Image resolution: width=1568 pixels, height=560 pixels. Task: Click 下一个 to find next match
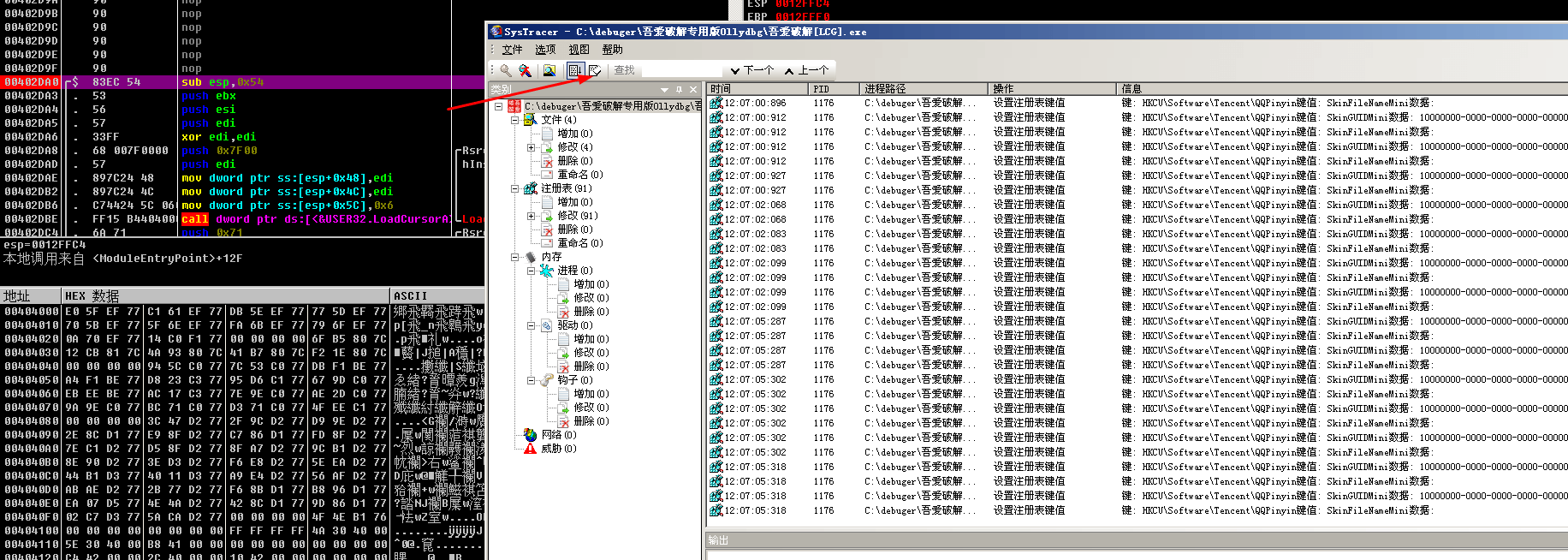coord(752,70)
